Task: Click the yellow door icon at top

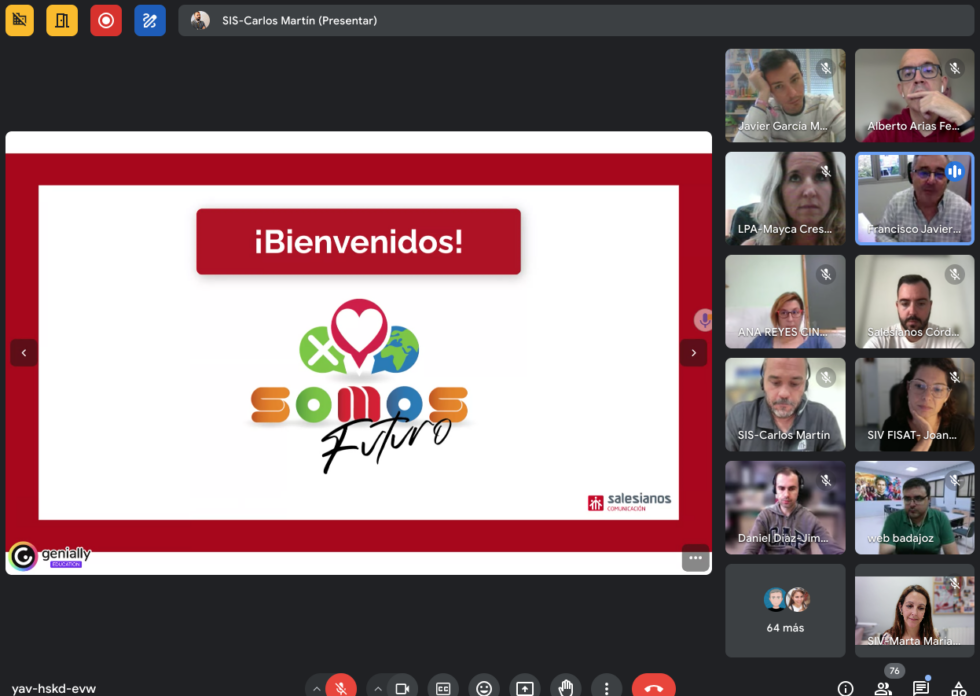Action: pos(62,20)
